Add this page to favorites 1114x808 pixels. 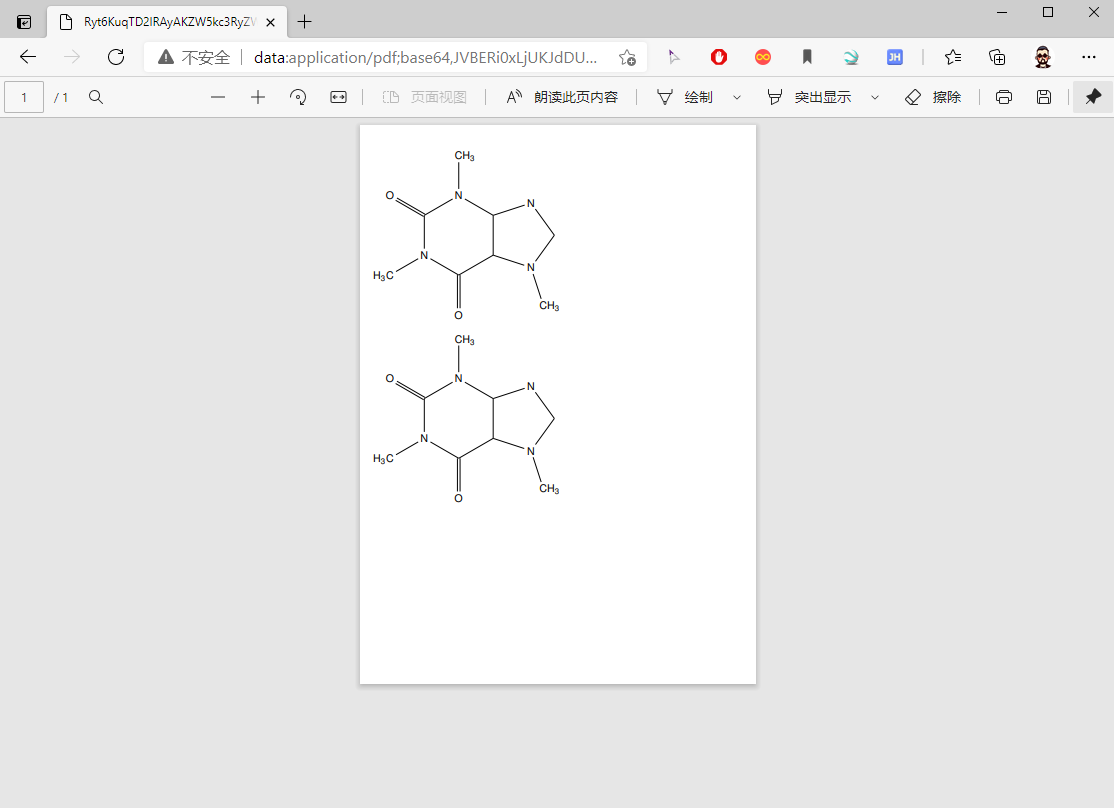(627, 57)
